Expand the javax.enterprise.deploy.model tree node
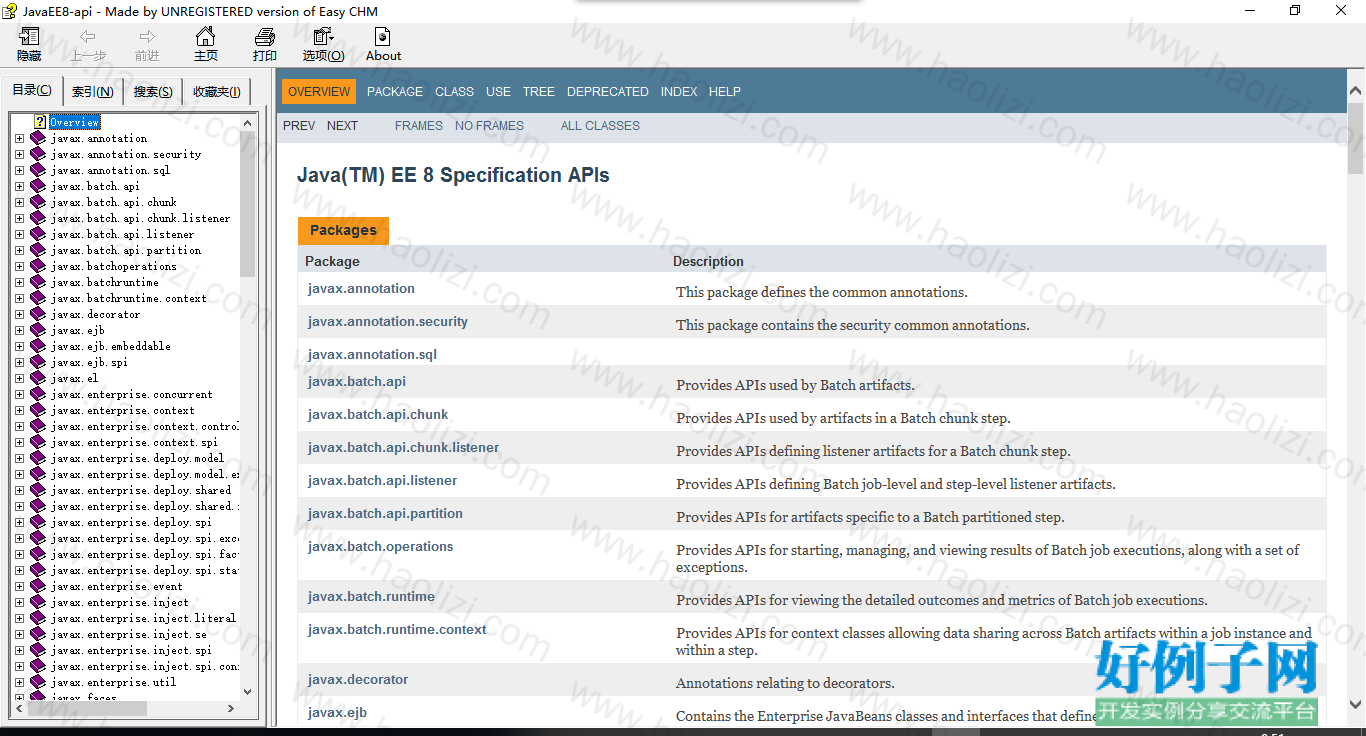The image size is (1366, 736). 19,458
